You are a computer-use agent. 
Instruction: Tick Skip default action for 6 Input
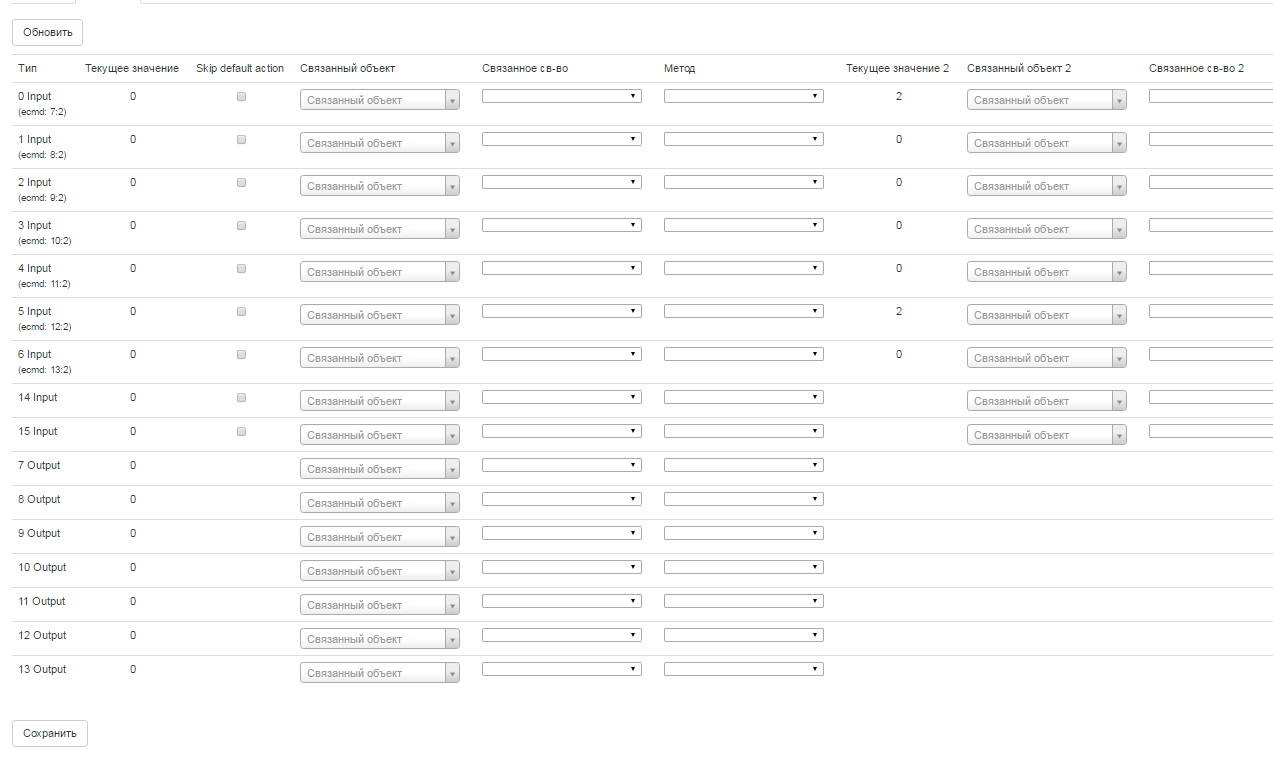tap(241, 355)
